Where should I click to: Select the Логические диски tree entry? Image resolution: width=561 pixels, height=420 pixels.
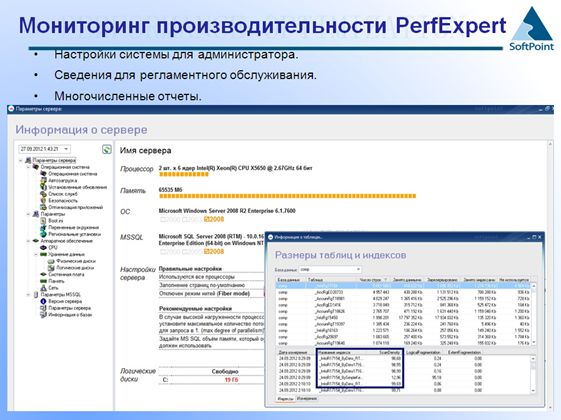[x=75, y=268]
